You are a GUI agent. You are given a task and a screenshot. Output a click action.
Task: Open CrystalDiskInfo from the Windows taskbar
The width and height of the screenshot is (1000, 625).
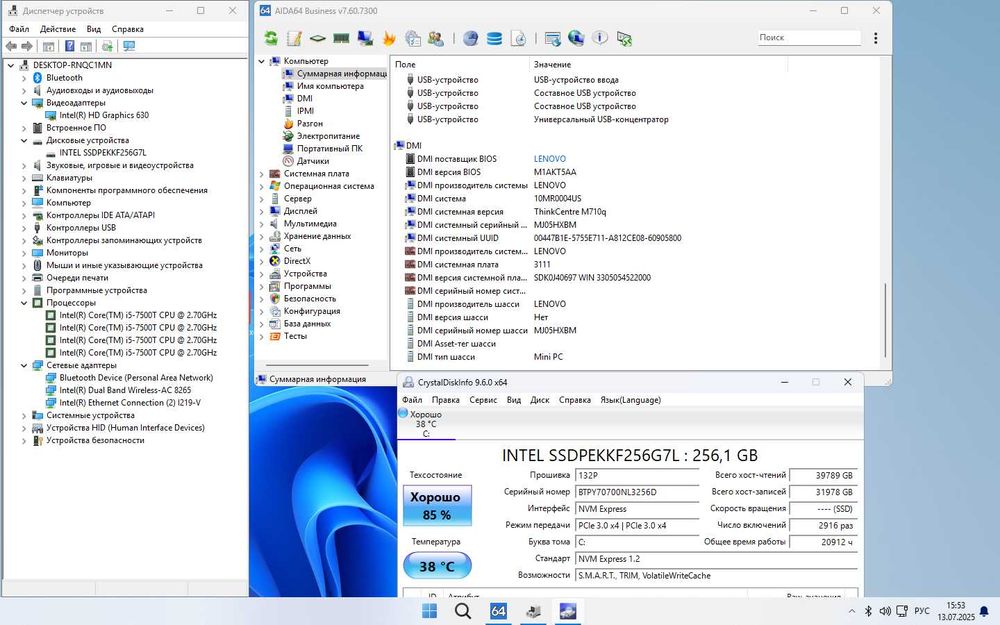567,611
